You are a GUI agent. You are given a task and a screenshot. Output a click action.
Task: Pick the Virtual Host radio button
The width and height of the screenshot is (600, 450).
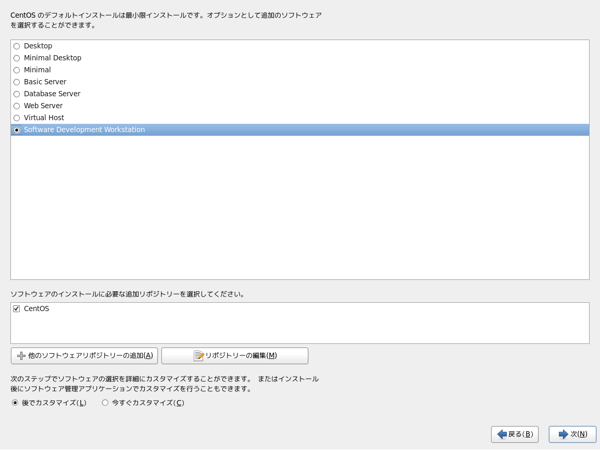[16, 118]
